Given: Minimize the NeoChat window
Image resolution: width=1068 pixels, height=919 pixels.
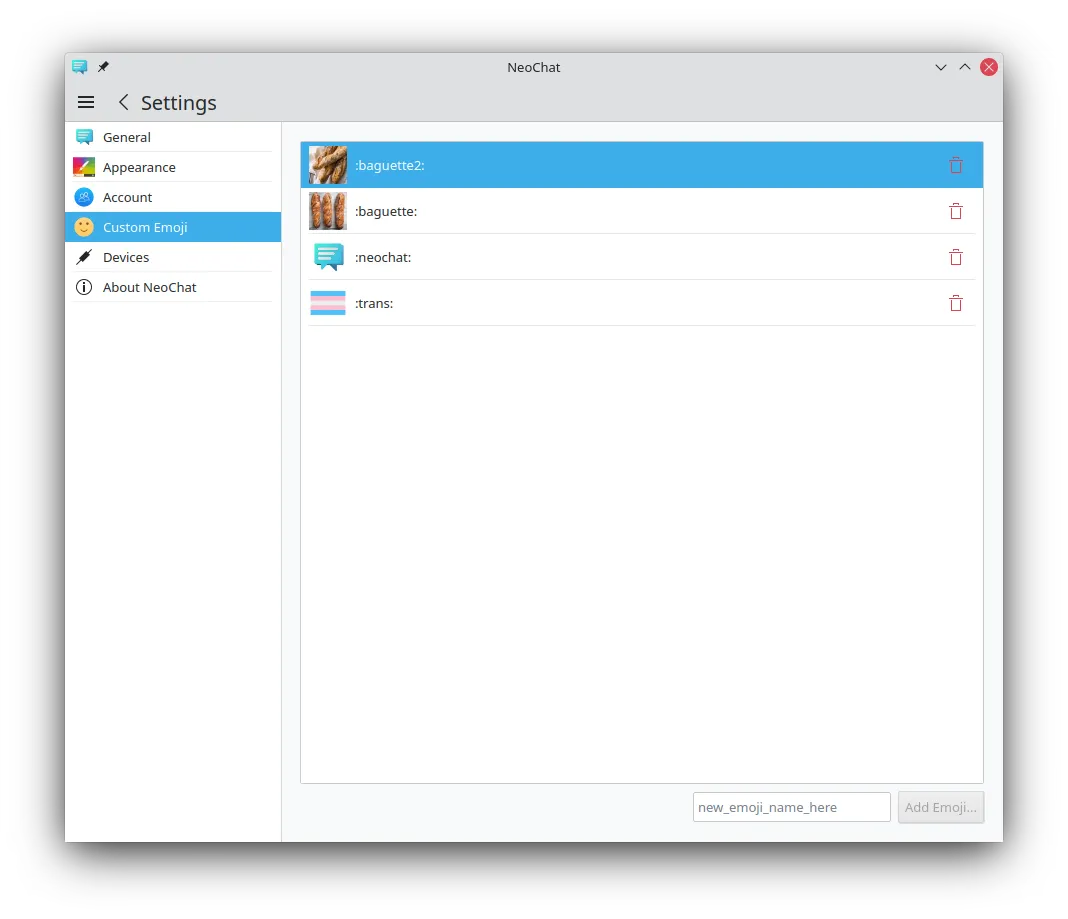Looking at the screenshot, I should tap(941, 67).
